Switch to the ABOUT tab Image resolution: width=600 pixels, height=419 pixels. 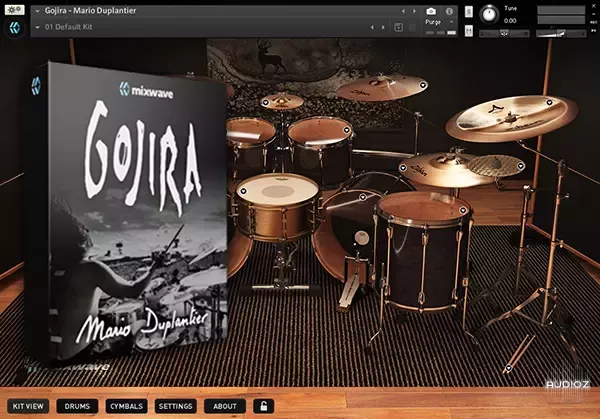click(225, 406)
